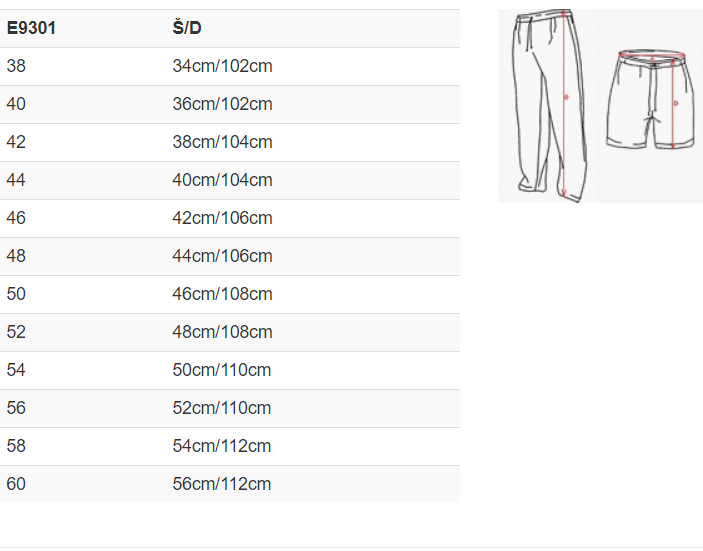This screenshot has width=703, height=551.
Task: Select the size 44 row label
Action: coord(16,180)
